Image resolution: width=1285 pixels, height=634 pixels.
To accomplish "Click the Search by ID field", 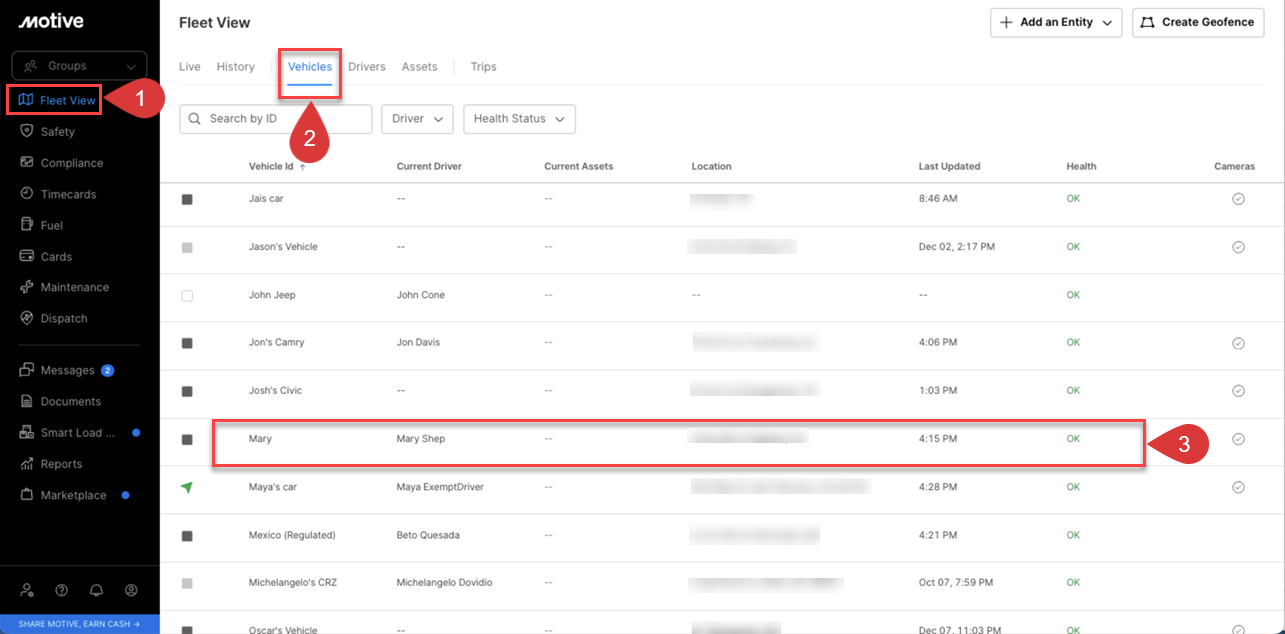I will tap(275, 119).
